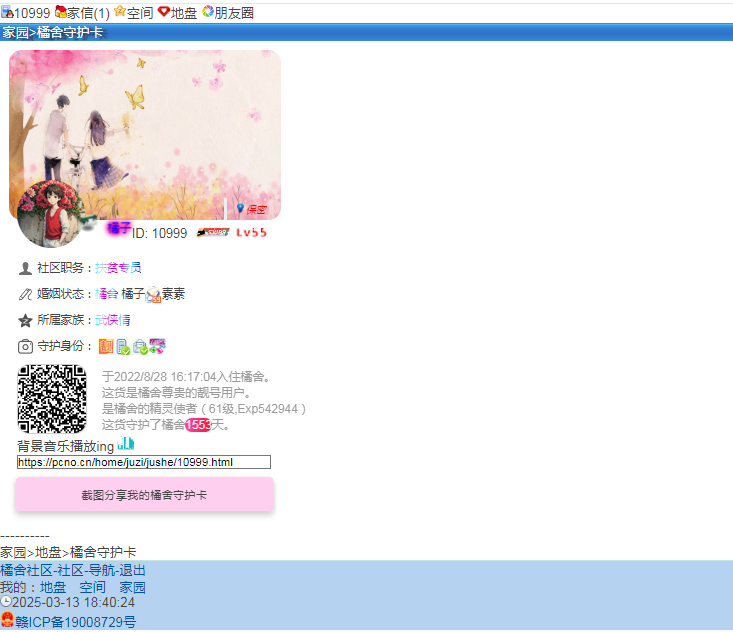
Task: Click the QR code image
Action: point(52,399)
